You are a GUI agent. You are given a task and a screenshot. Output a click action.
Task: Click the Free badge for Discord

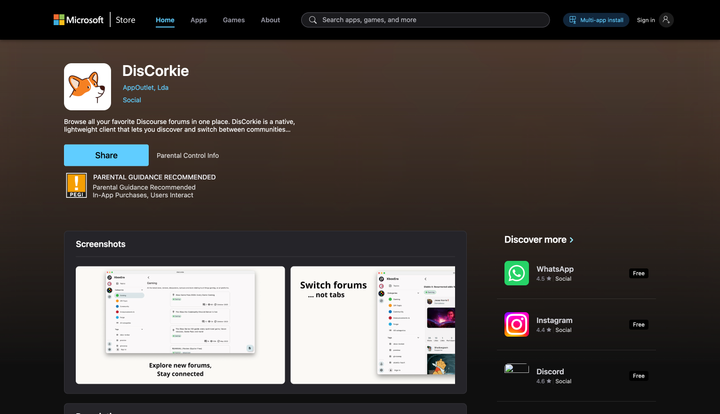(x=638, y=376)
